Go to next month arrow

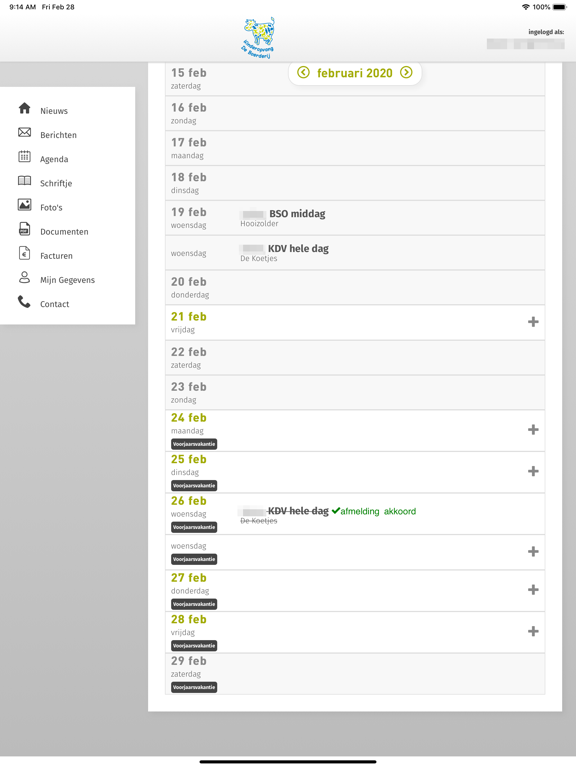tap(406, 72)
